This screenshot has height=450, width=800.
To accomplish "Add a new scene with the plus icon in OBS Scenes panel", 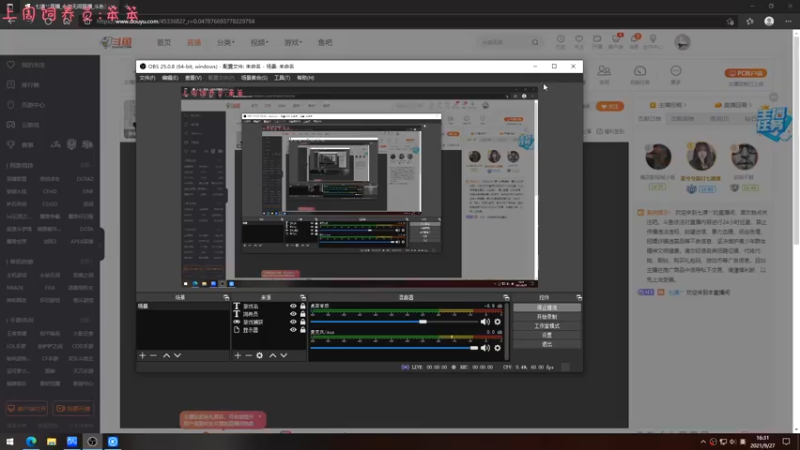I will point(142,355).
